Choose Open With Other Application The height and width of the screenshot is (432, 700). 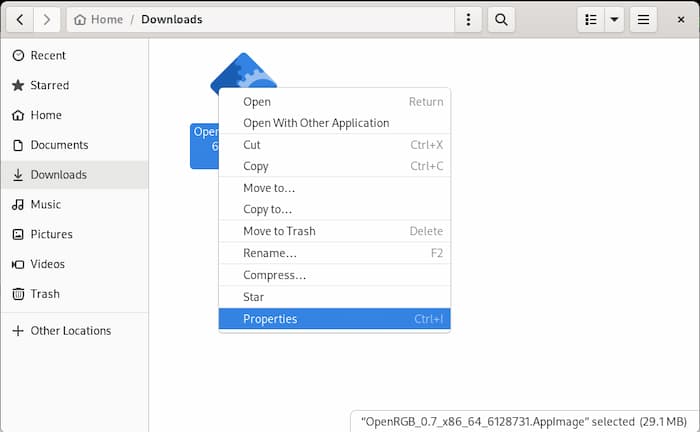pyautogui.click(x=334, y=123)
